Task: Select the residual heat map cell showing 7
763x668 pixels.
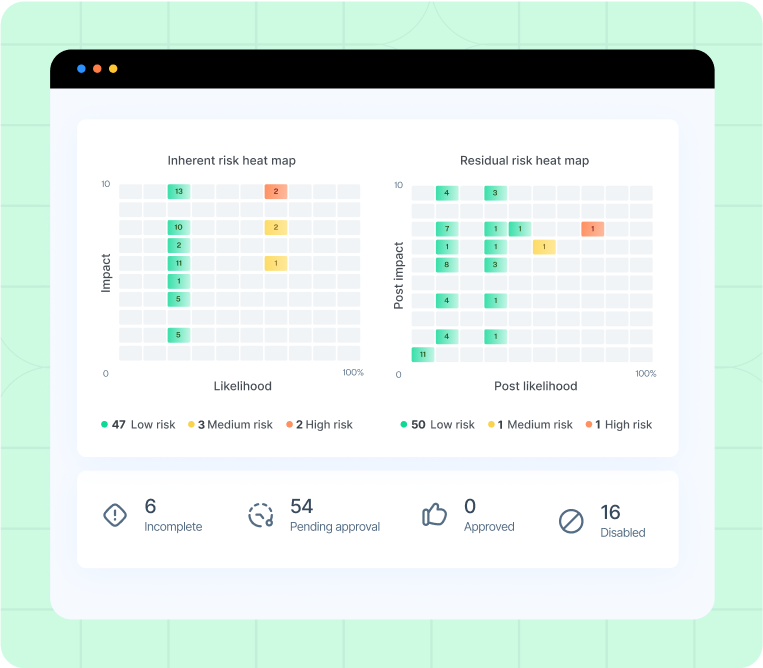Action: pos(447,229)
